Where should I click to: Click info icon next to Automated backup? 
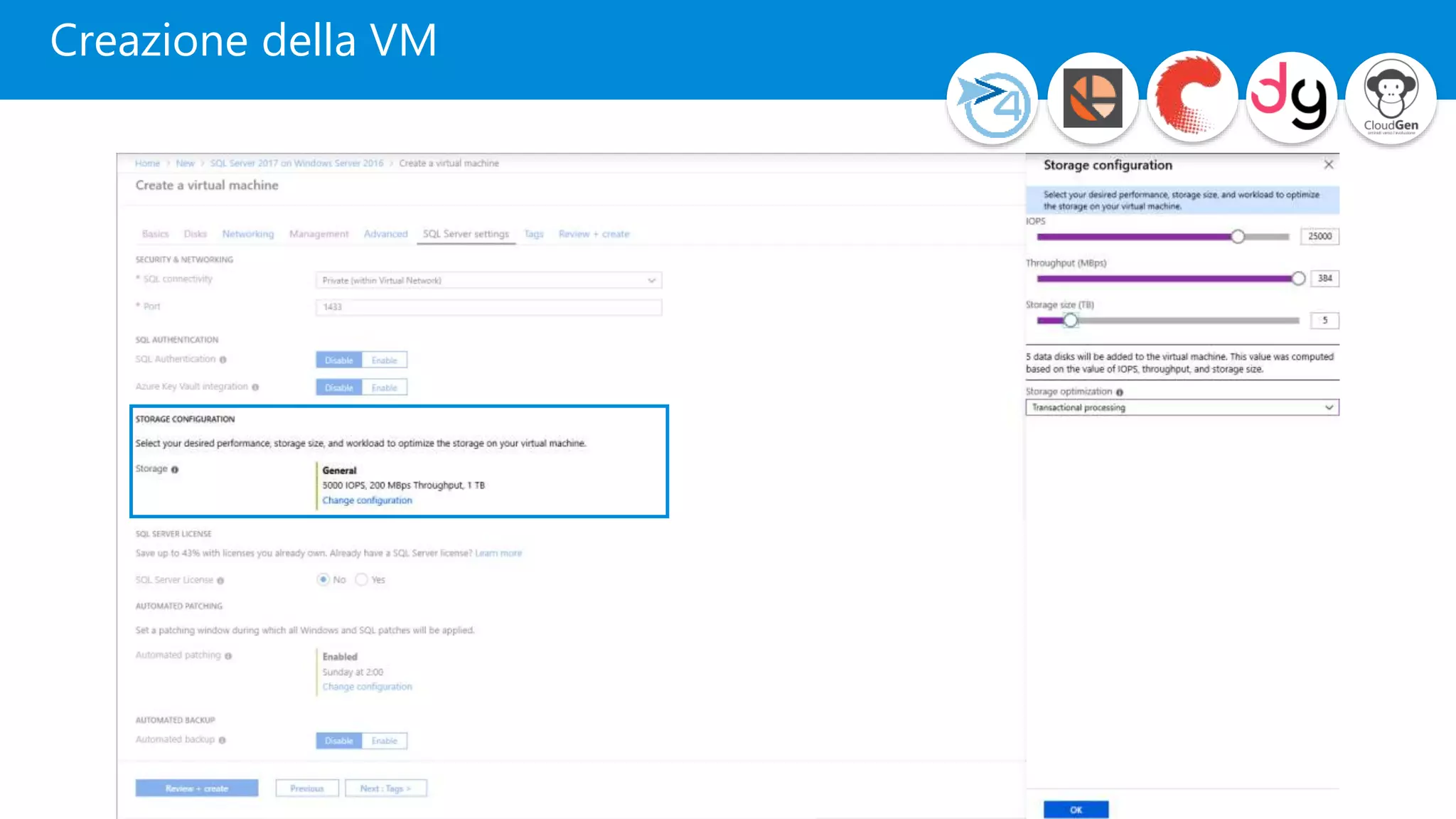[223, 741]
